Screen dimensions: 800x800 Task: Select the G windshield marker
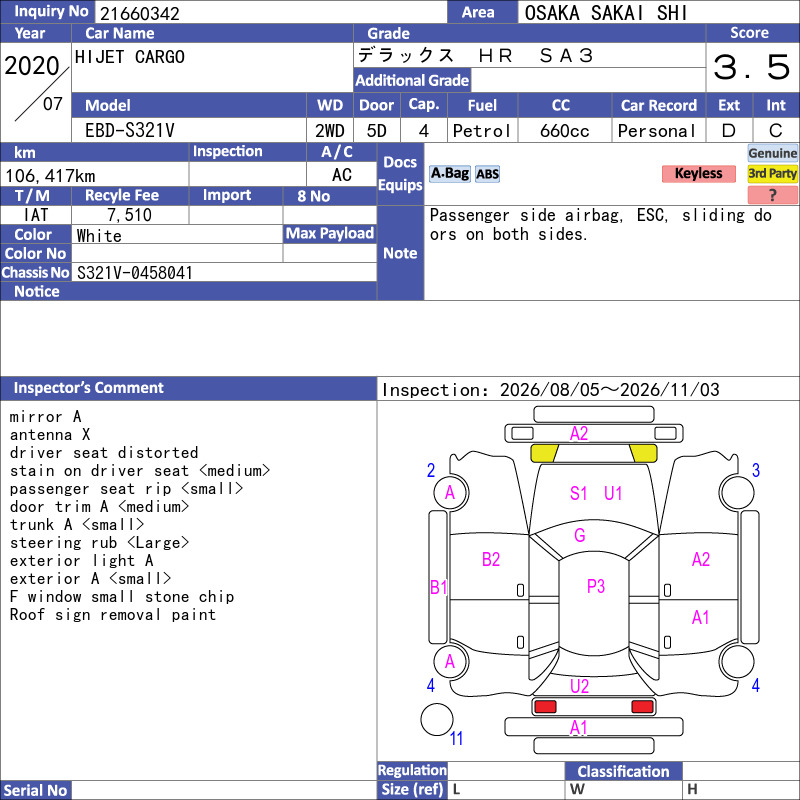(580, 535)
